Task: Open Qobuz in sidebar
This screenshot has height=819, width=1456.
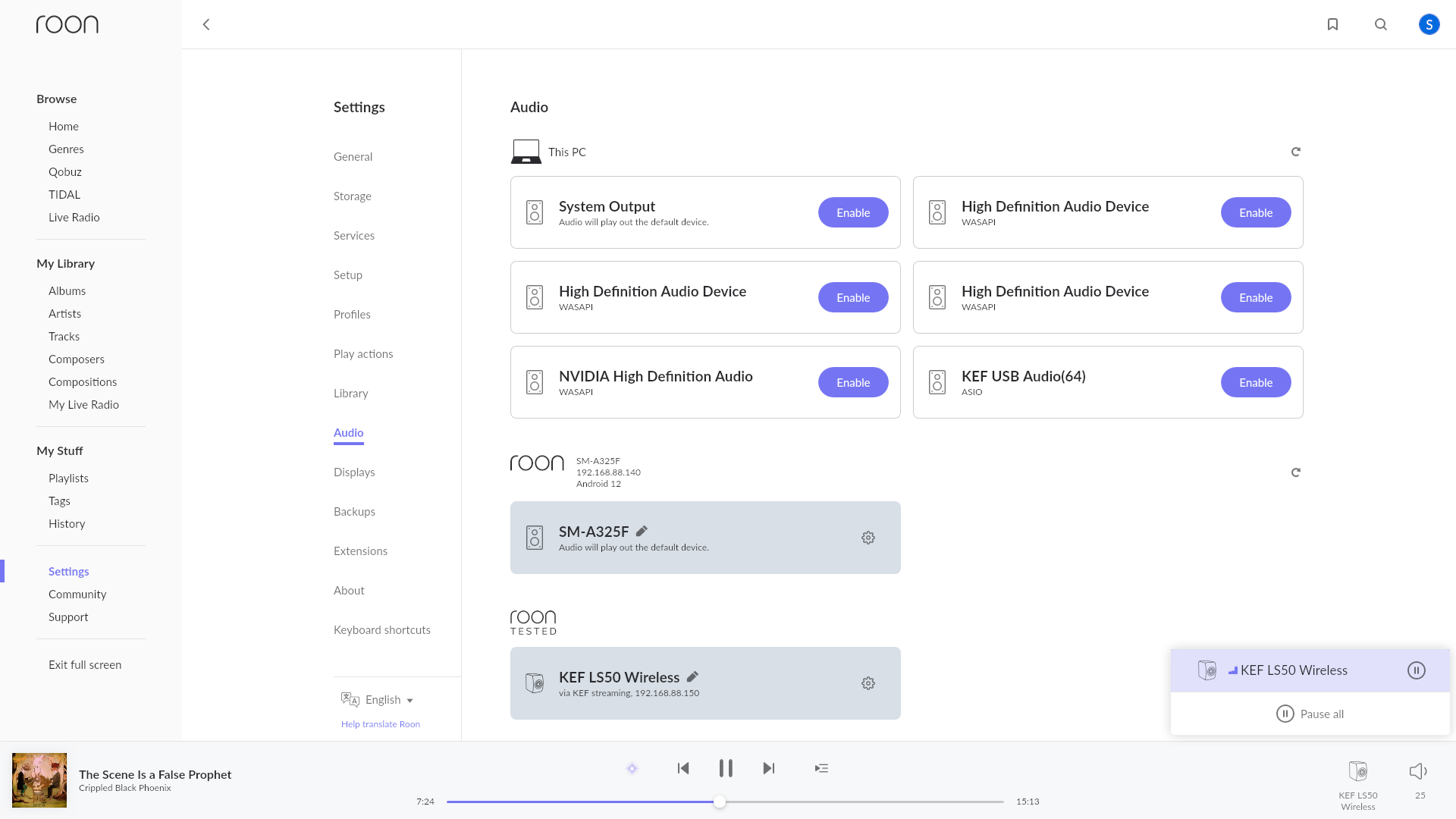Action: [x=65, y=172]
